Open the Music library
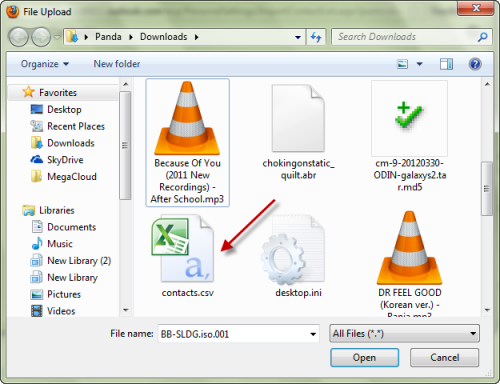The width and height of the screenshot is (500, 384). [60, 243]
